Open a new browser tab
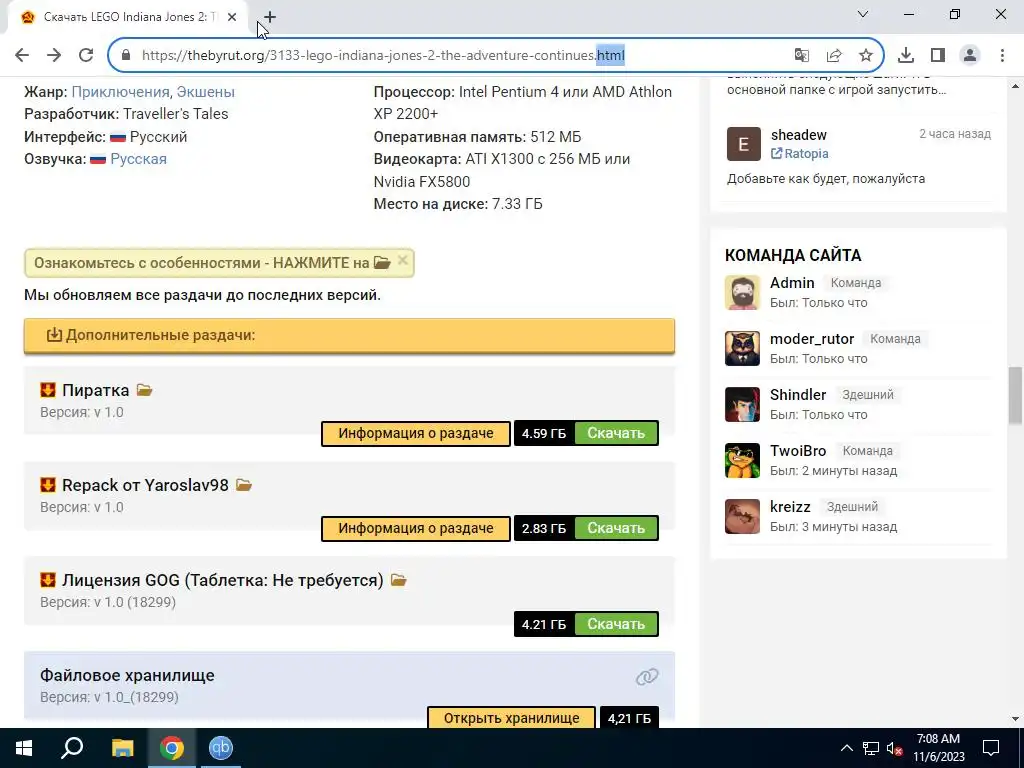 270,17
